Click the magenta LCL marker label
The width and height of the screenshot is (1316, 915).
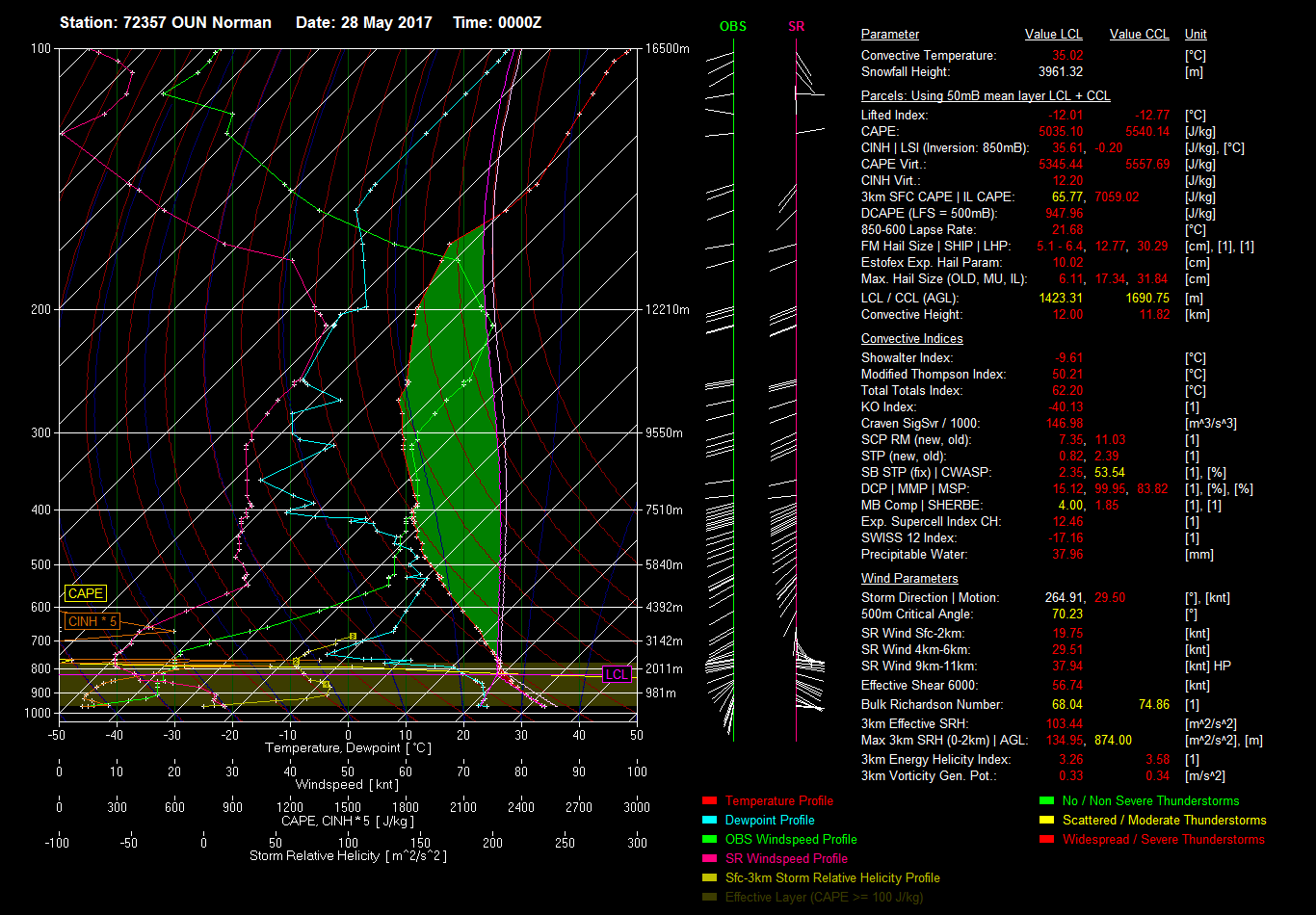click(617, 674)
